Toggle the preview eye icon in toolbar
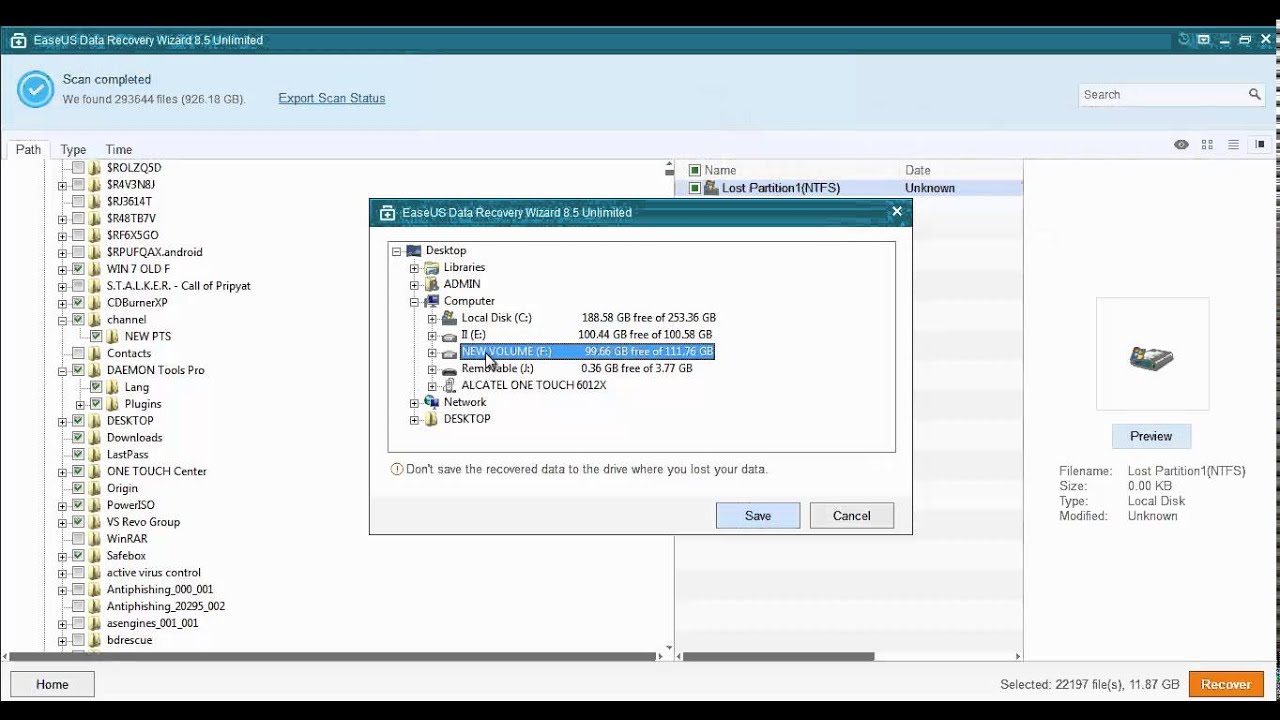Image resolution: width=1280 pixels, height=720 pixels. coord(1181,145)
